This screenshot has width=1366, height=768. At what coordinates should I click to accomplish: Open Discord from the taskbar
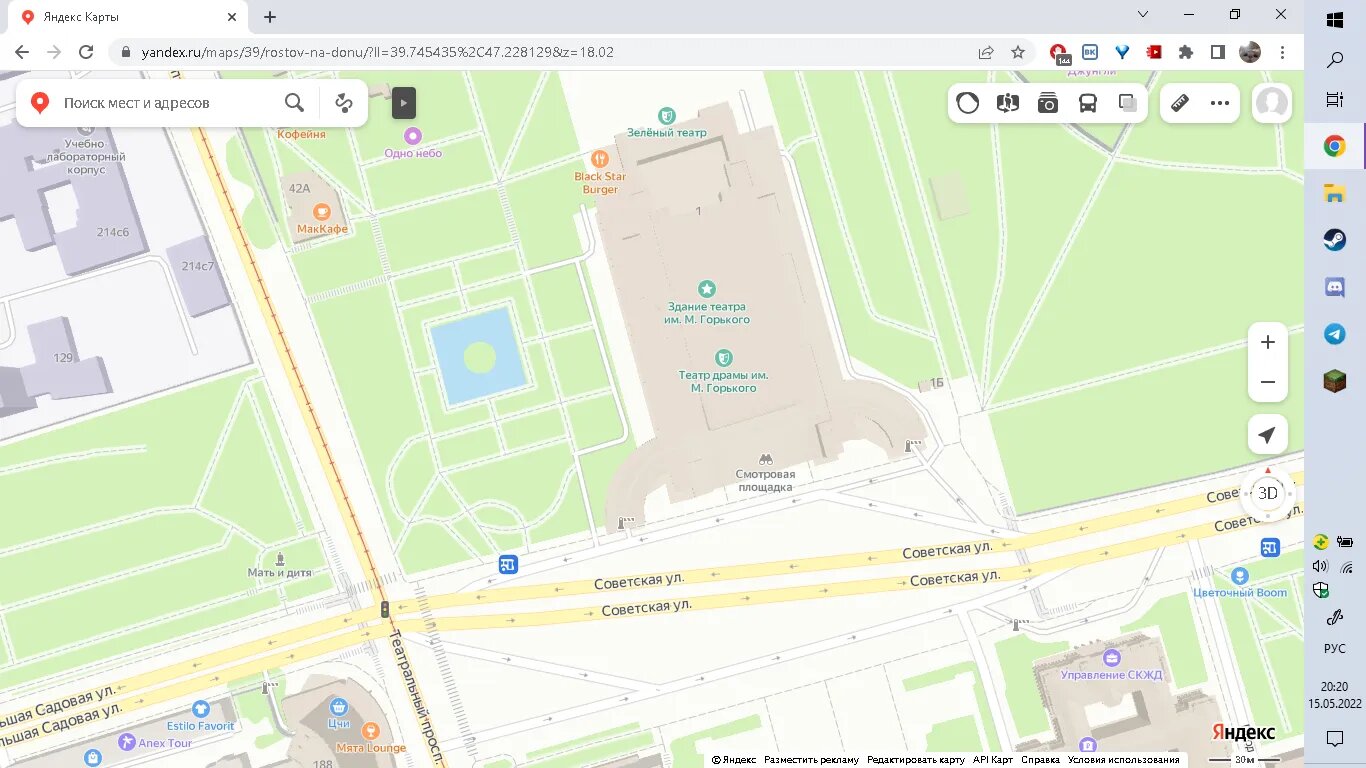coord(1335,288)
